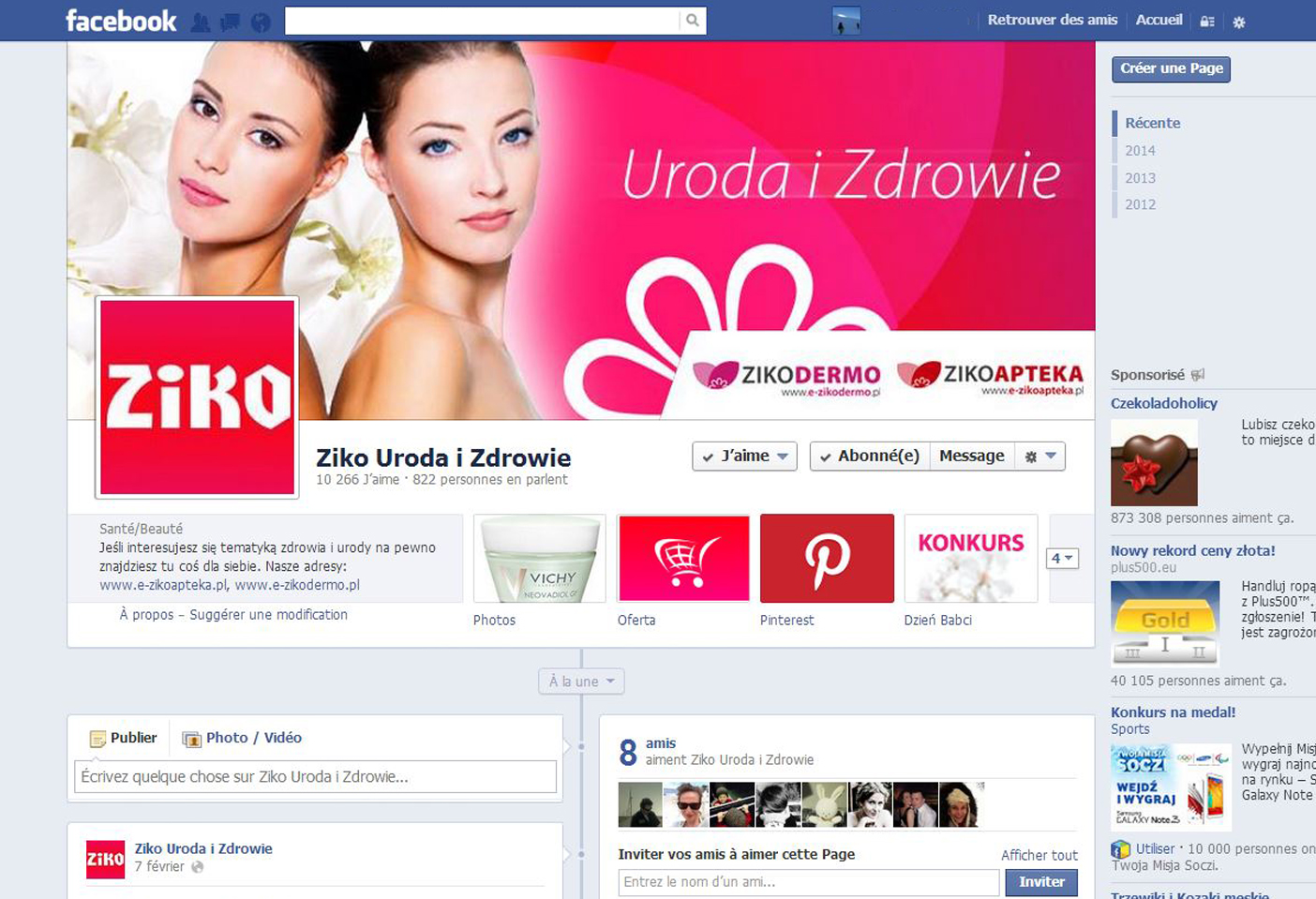Select 2013 in the timeline navigation
The image size is (1316, 899).
tap(1140, 178)
